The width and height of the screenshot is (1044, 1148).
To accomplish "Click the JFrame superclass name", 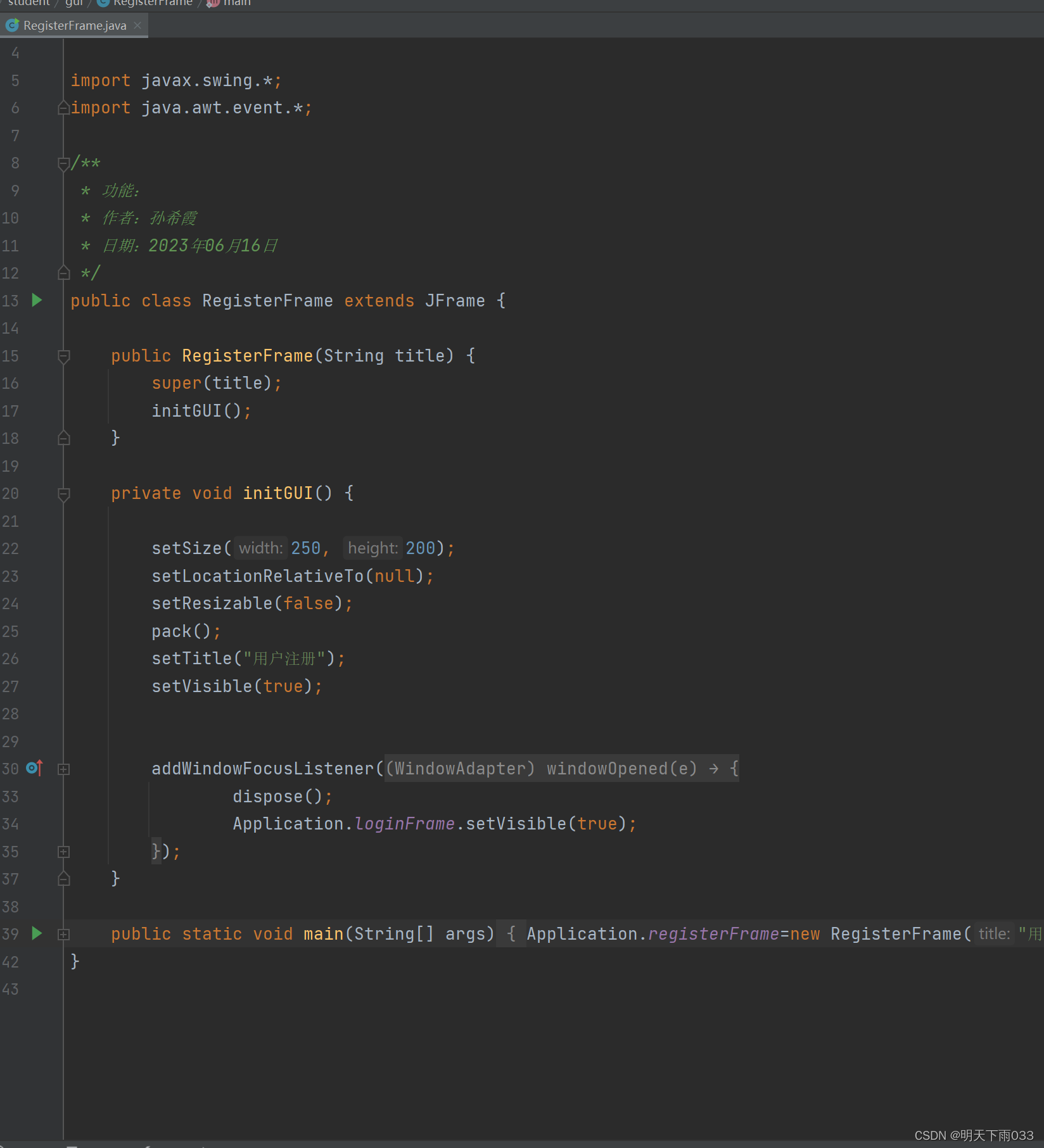I will pyautogui.click(x=455, y=301).
